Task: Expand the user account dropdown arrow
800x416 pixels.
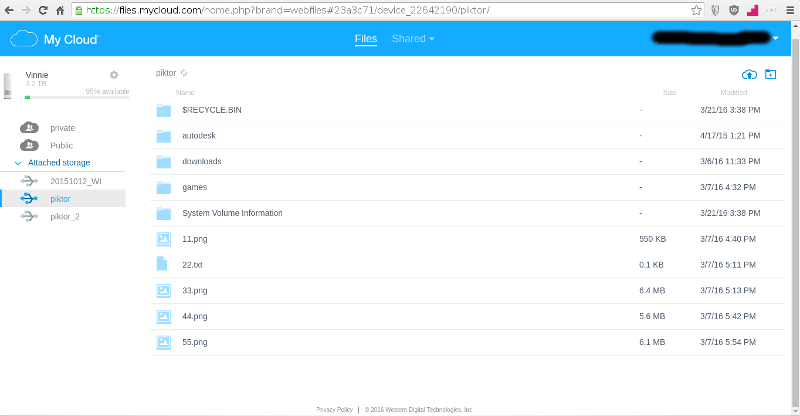Action: click(776, 39)
